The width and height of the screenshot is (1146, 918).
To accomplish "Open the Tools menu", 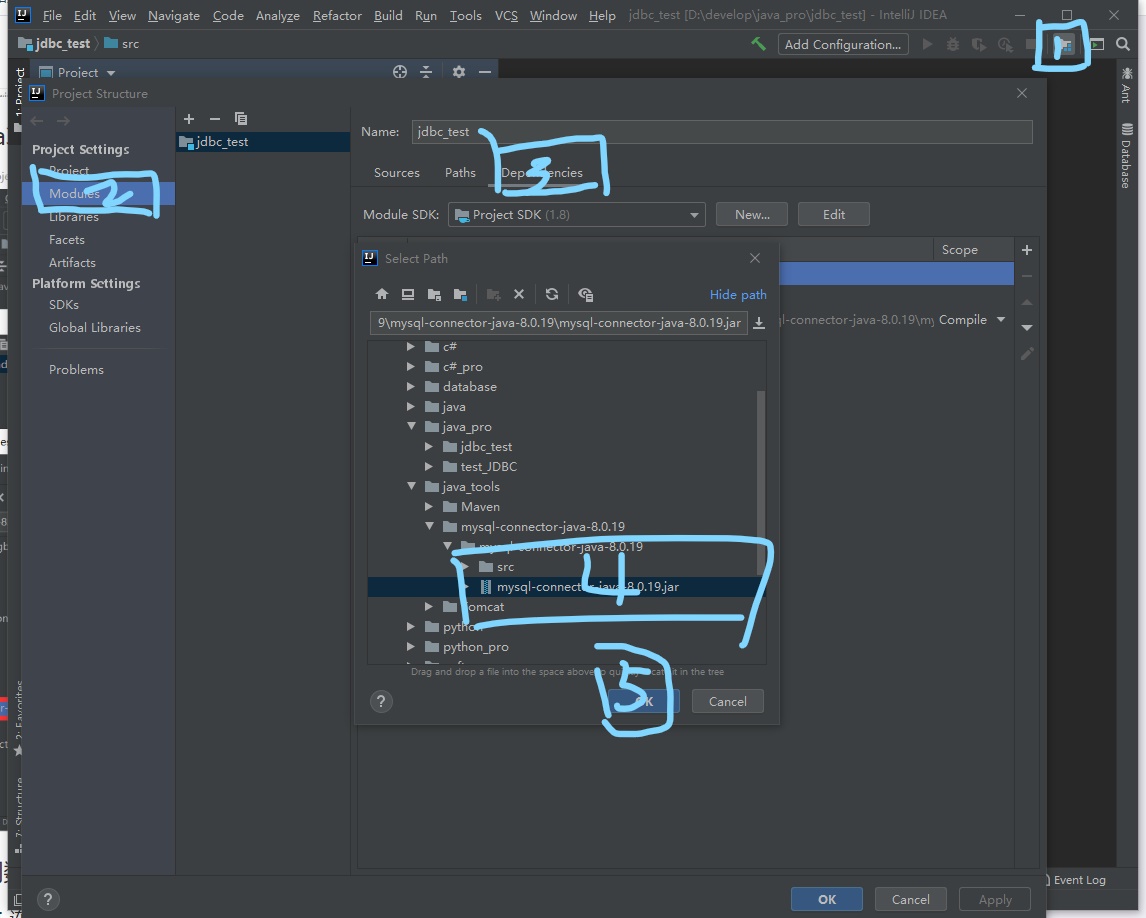I will pyautogui.click(x=466, y=15).
